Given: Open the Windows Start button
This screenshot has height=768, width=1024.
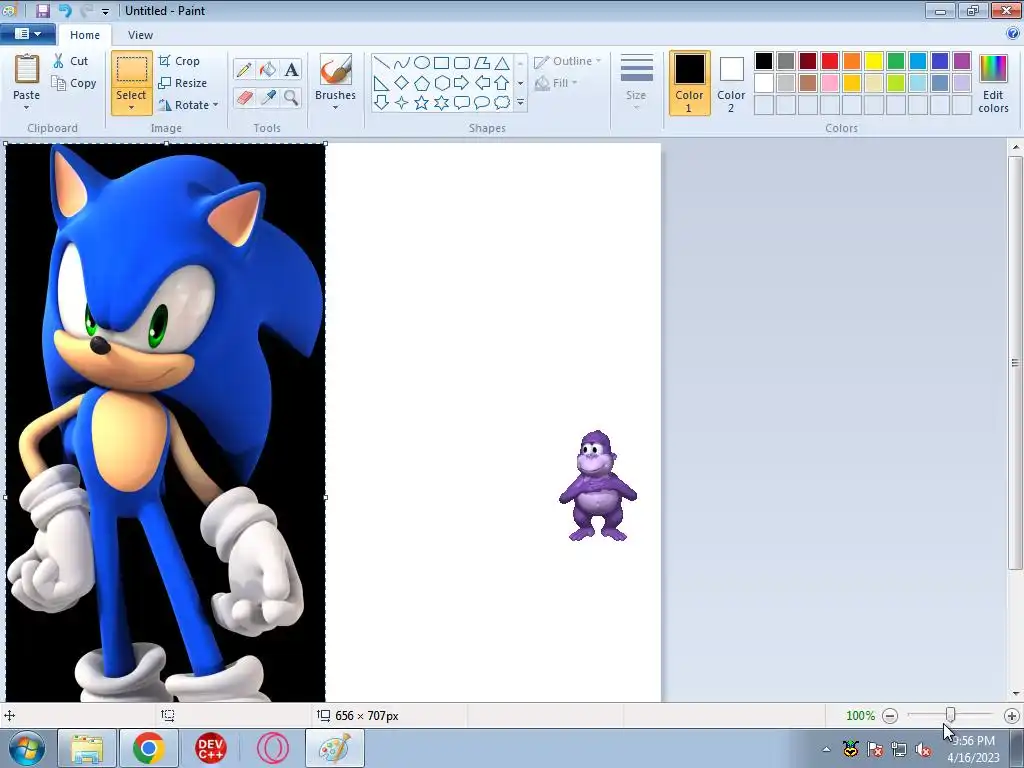Looking at the screenshot, I should pyautogui.click(x=26, y=748).
